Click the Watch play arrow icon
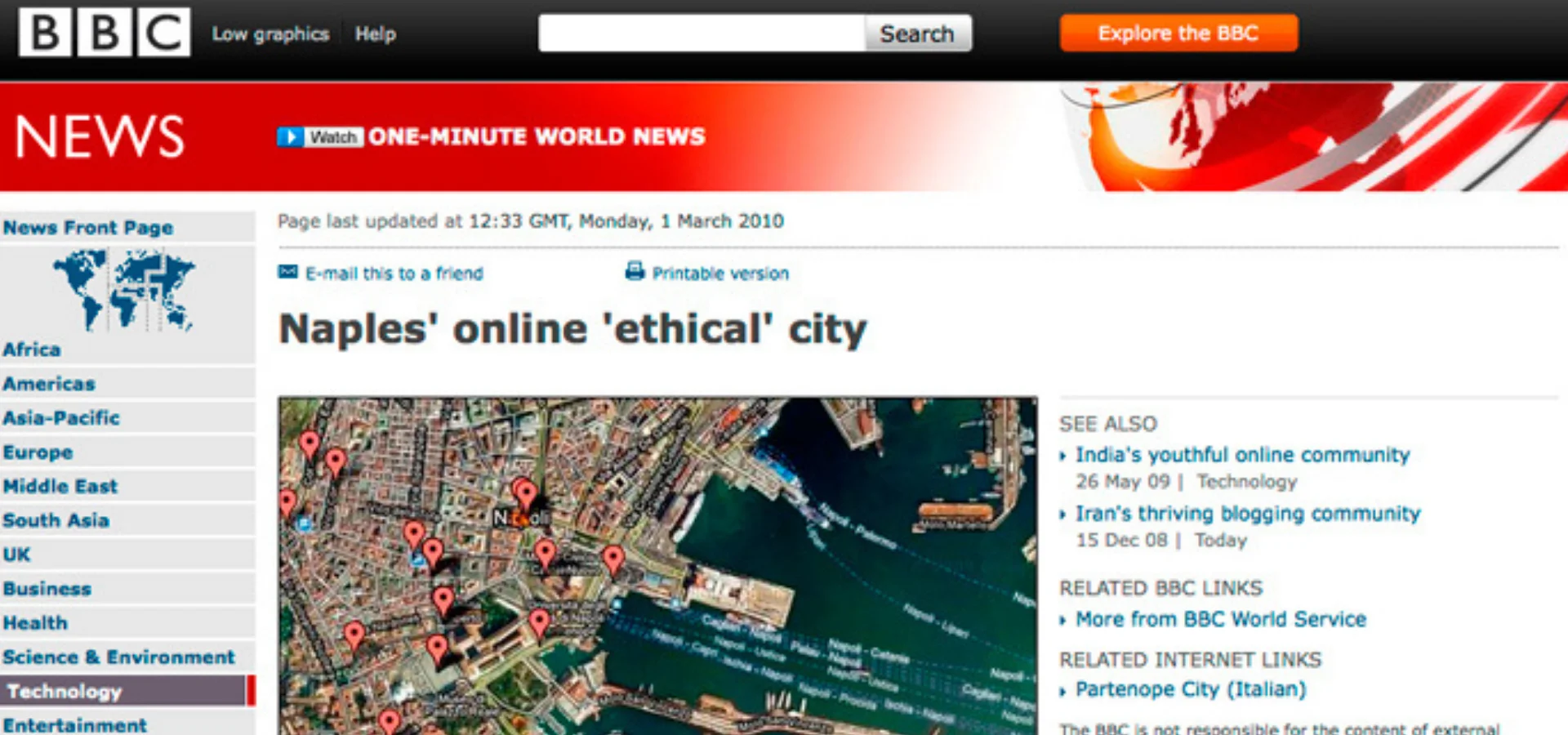 coord(290,136)
